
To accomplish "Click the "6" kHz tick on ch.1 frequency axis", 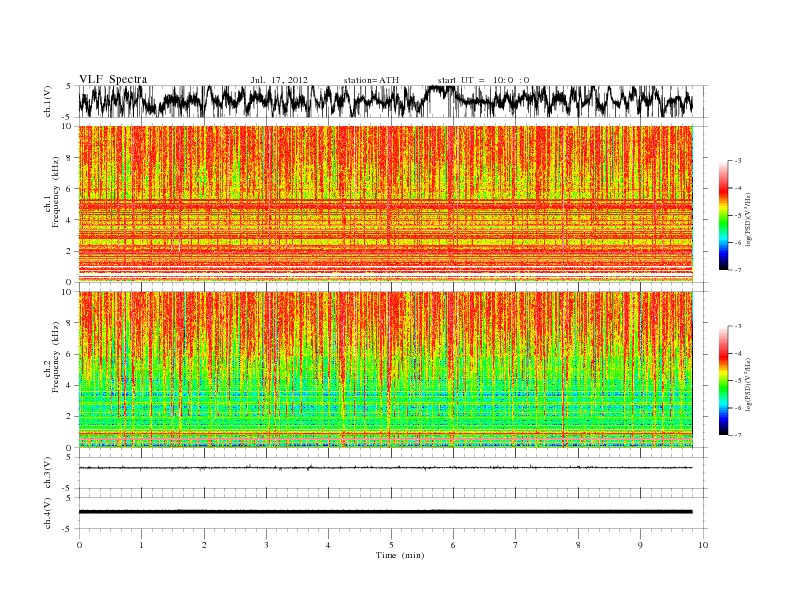I will [70, 189].
